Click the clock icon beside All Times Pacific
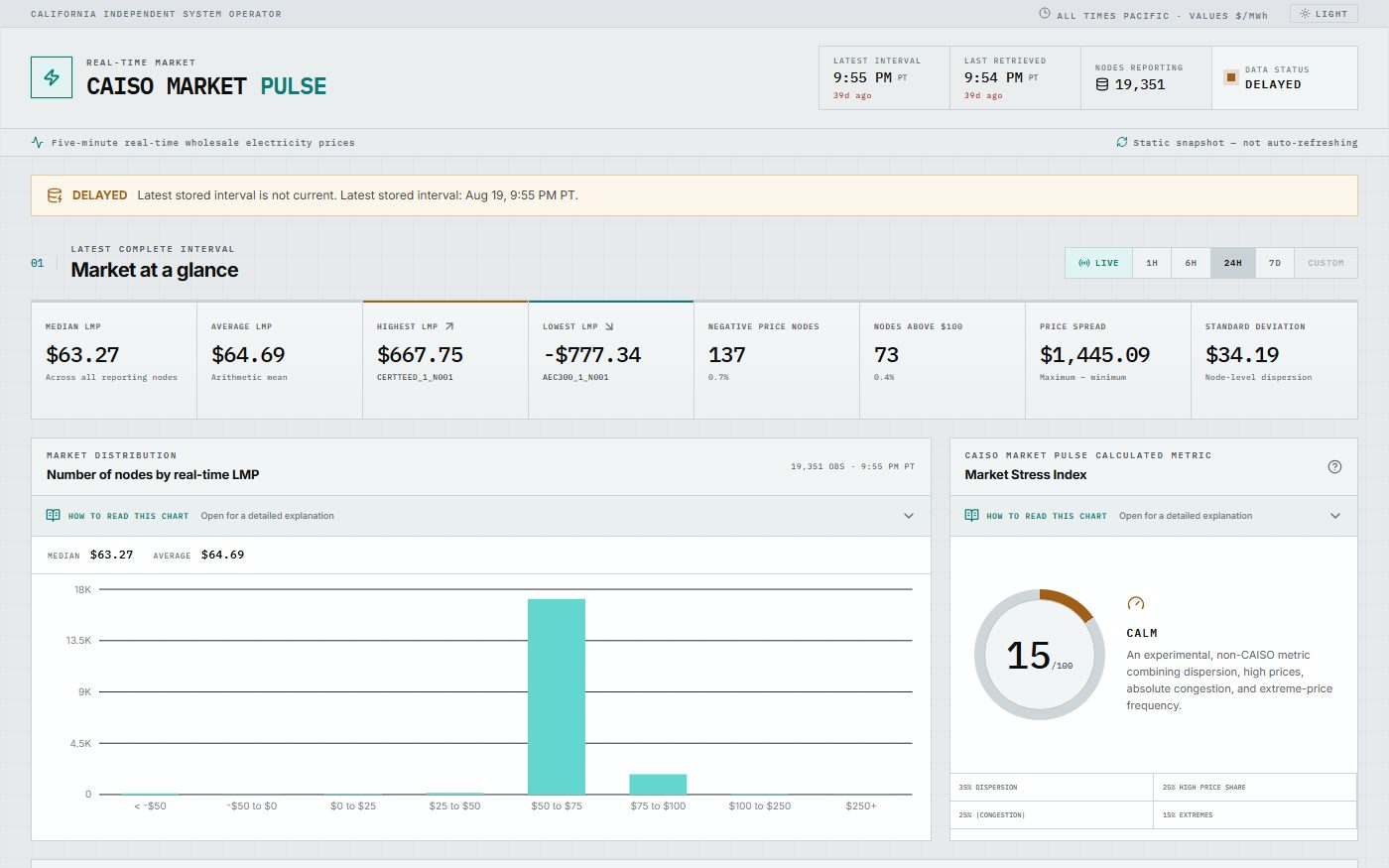The width and height of the screenshot is (1389, 868). click(1045, 14)
